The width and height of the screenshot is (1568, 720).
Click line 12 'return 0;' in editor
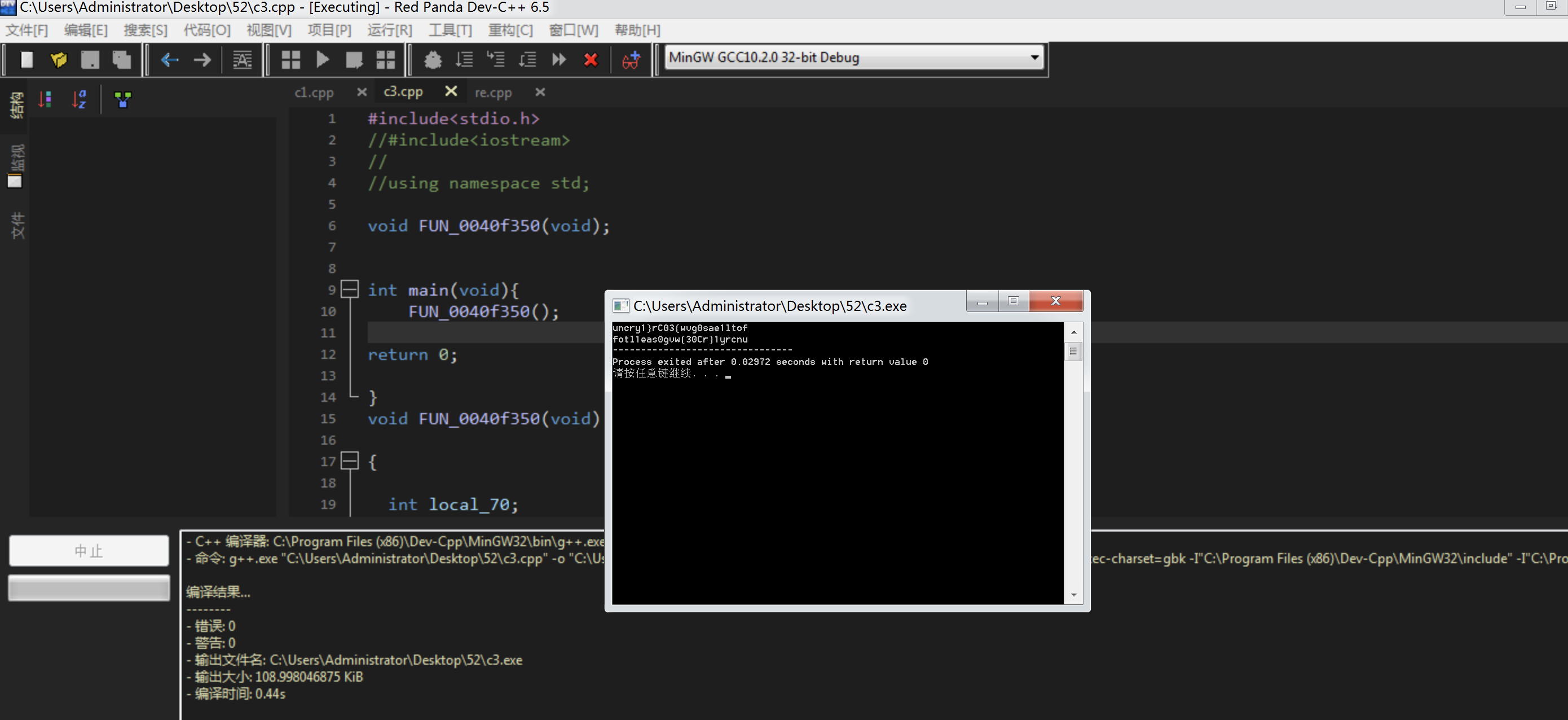click(x=412, y=354)
